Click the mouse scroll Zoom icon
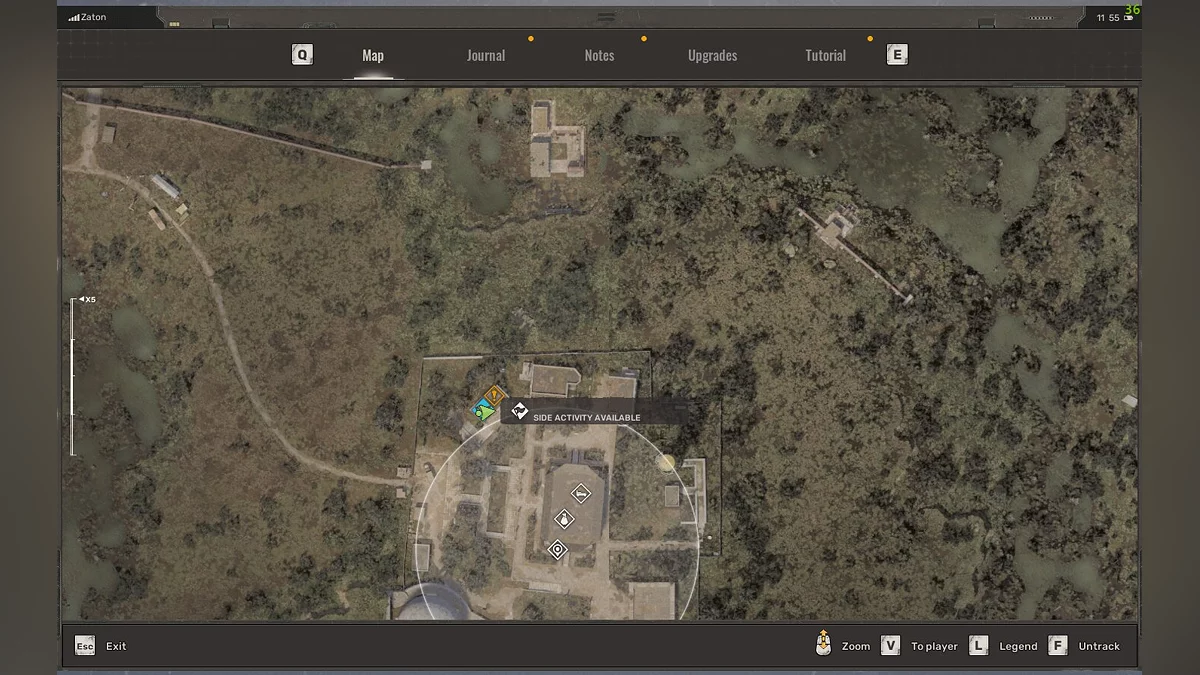The width and height of the screenshot is (1200, 675). (823, 644)
